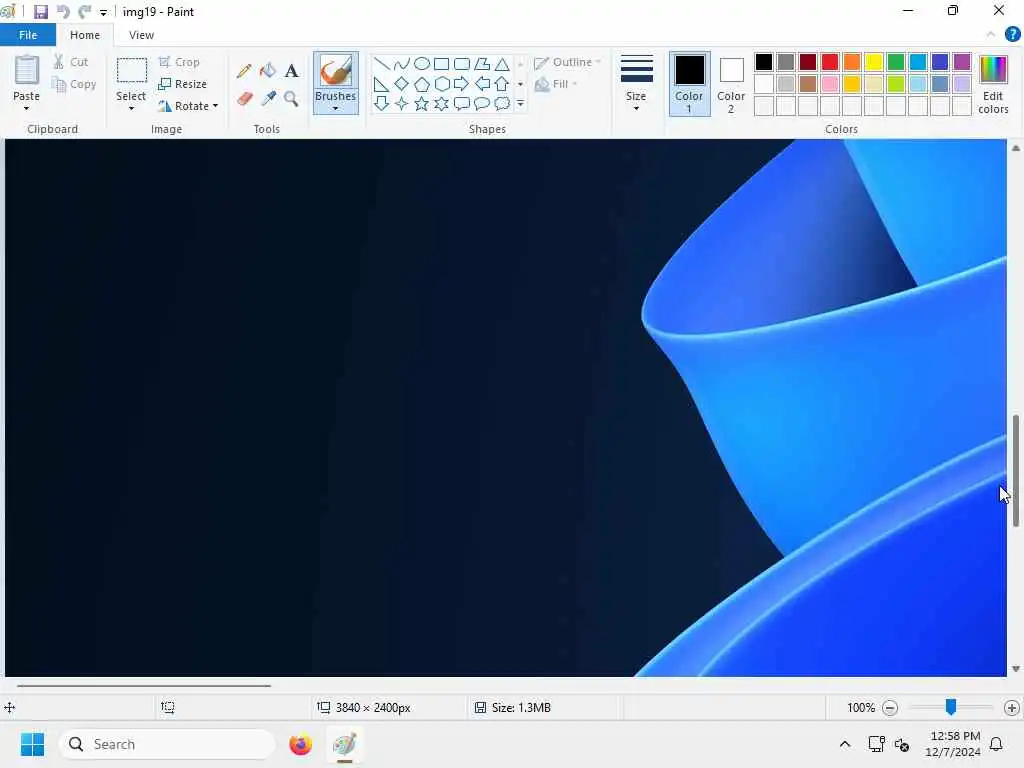Click the zoom in plus button

point(1012,707)
